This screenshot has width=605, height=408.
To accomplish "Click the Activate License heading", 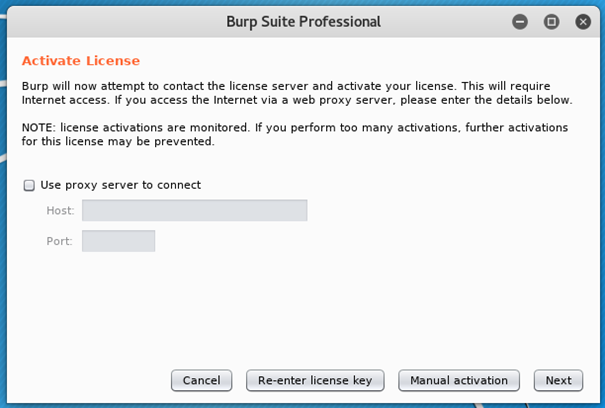I will pyautogui.click(x=81, y=61).
